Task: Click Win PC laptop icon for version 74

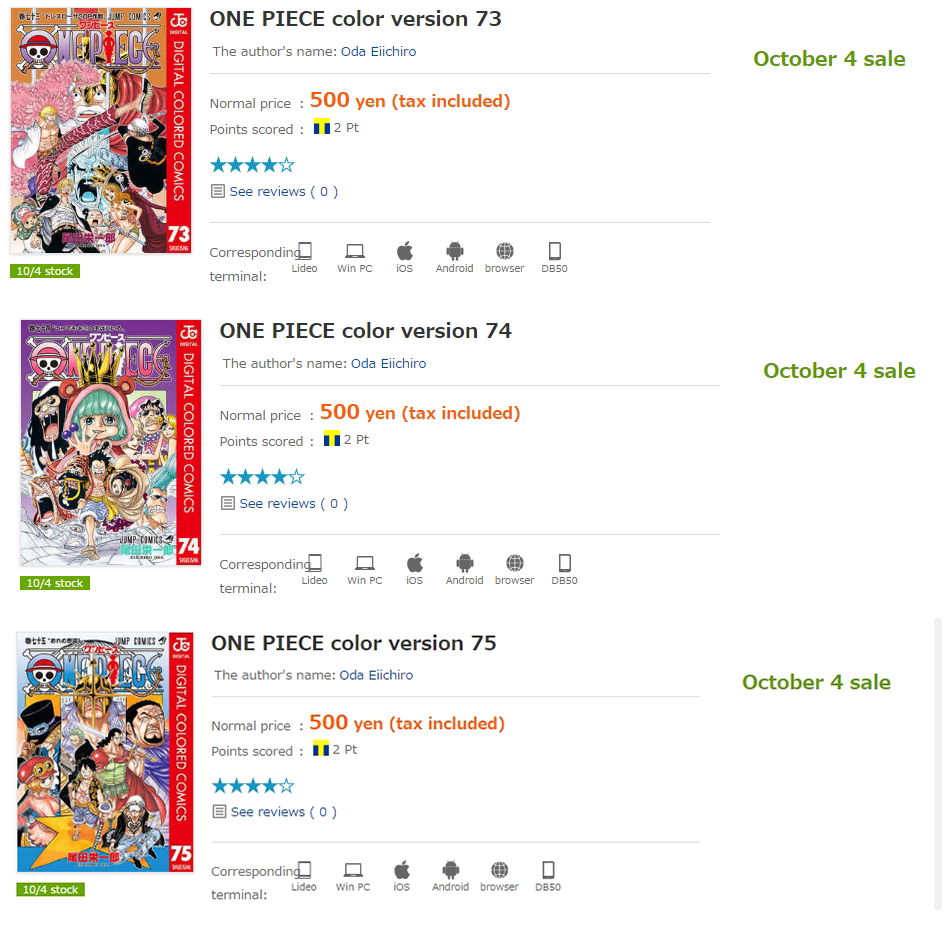Action: click(x=365, y=563)
